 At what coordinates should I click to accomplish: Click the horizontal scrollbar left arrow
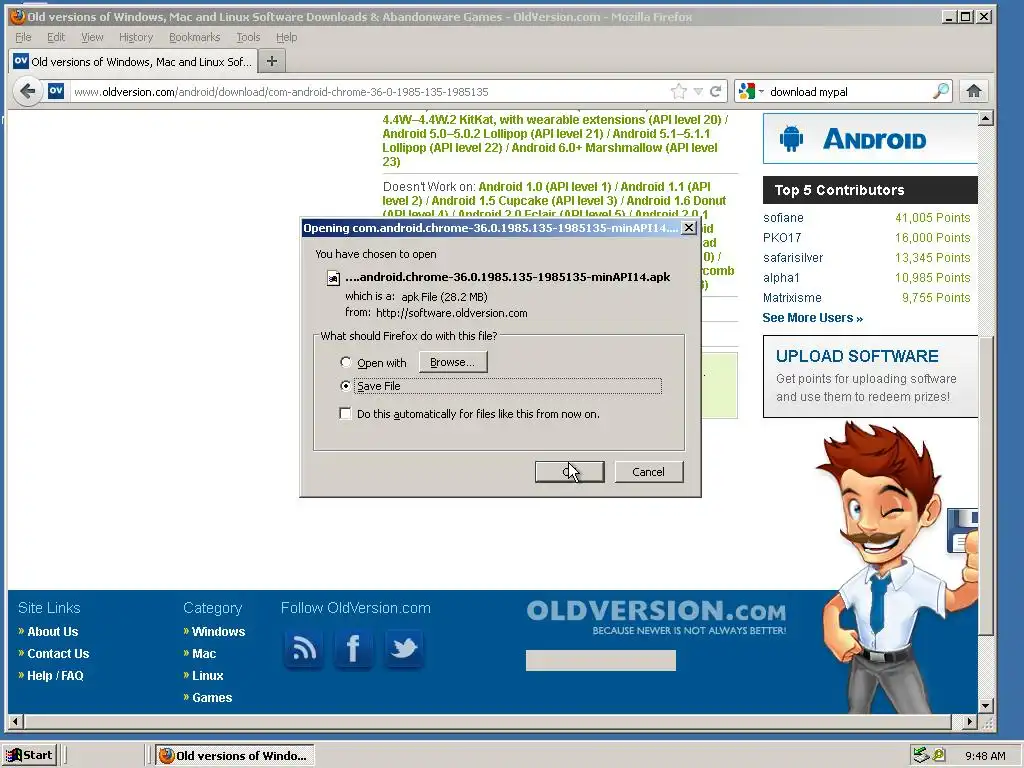16,722
